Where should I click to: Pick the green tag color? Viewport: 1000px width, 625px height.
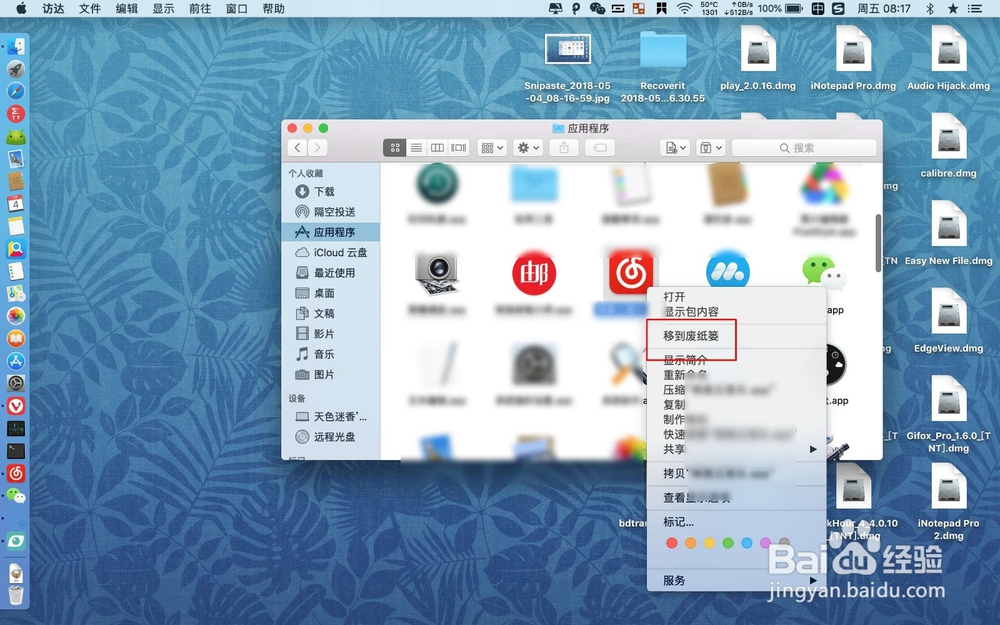tap(728, 543)
